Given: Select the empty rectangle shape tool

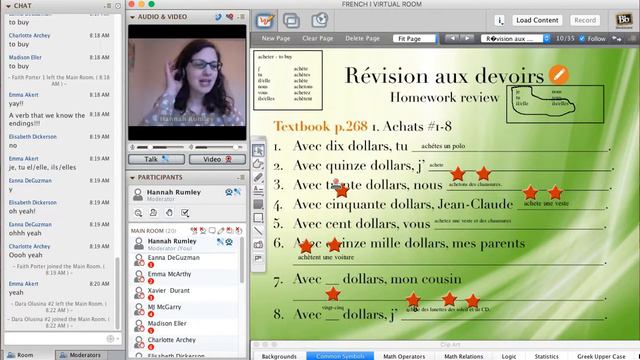Looking at the screenshot, I should click(258, 218).
